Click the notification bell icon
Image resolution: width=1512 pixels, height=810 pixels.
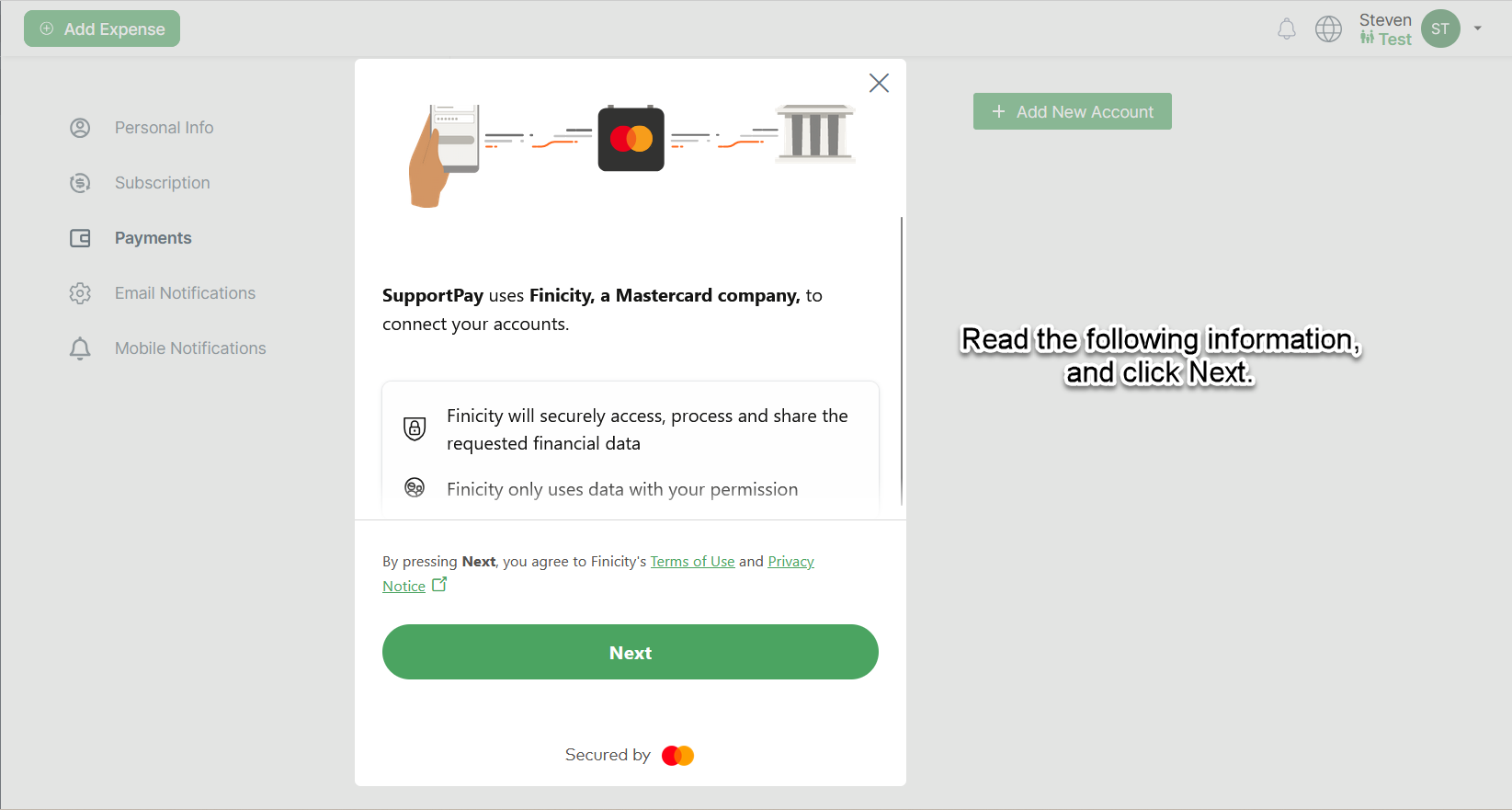(1287, 29)
